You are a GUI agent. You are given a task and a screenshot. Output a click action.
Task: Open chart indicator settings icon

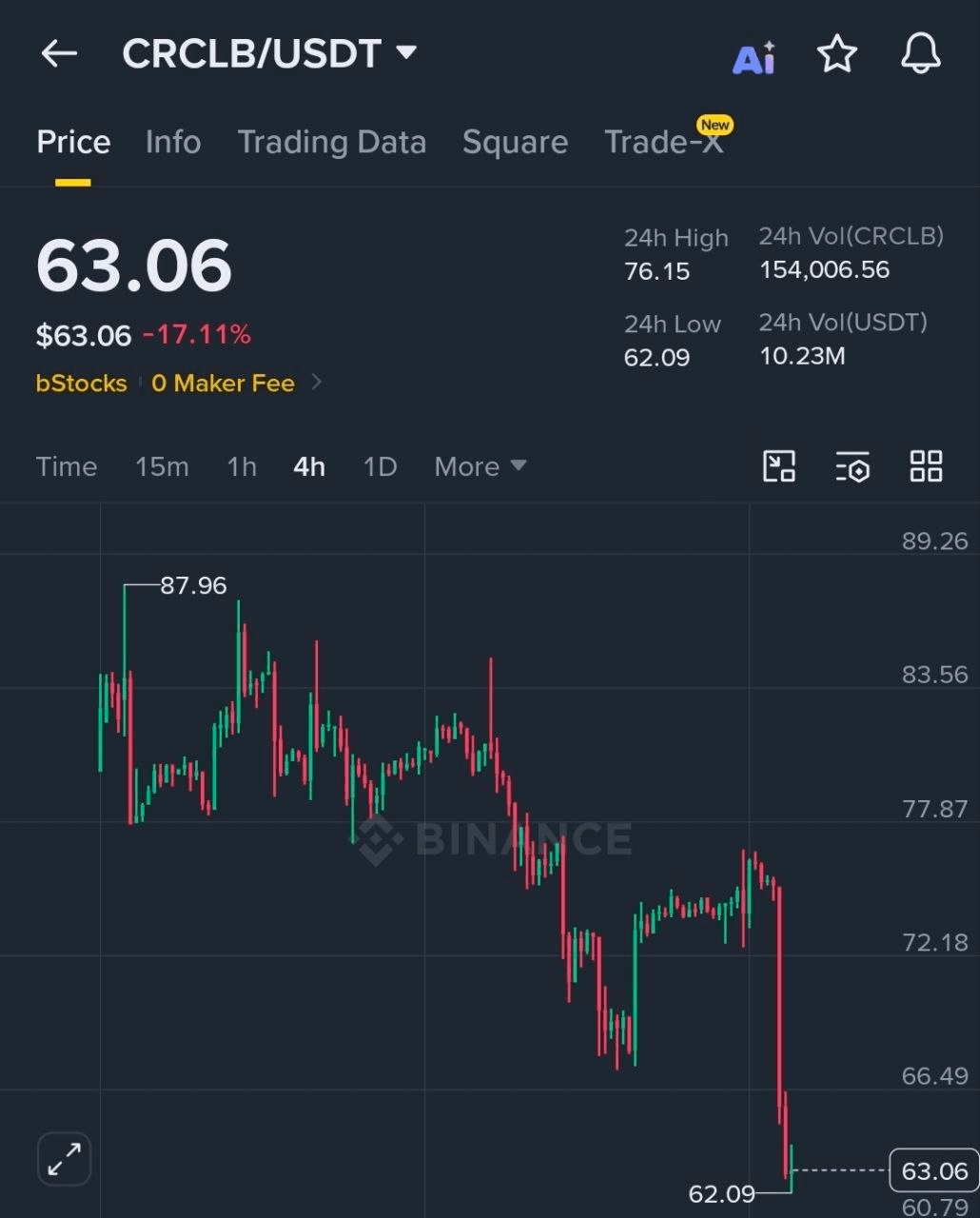(853, 467)
